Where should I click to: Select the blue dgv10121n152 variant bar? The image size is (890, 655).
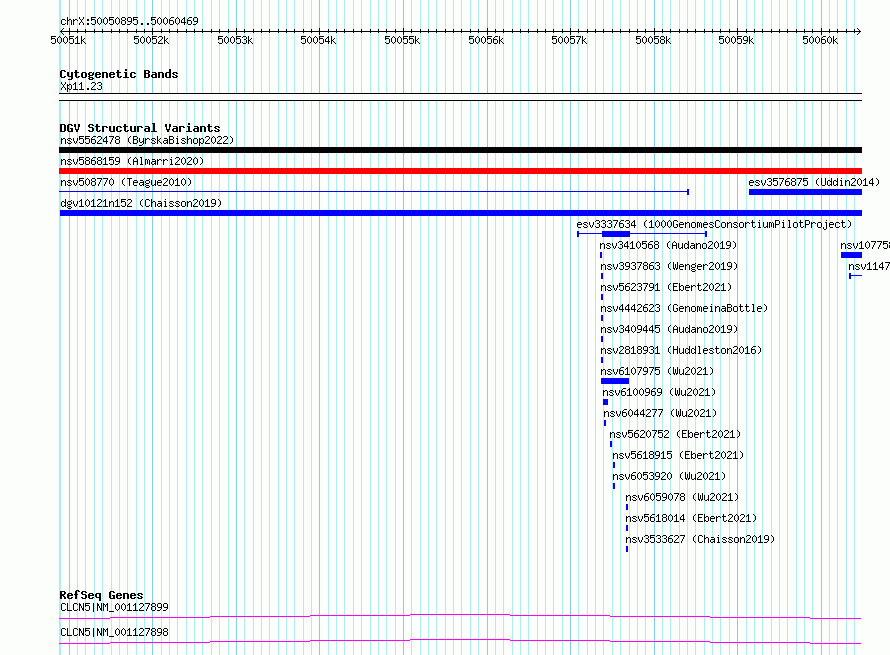pyautogui.click(x=460, y=213)
